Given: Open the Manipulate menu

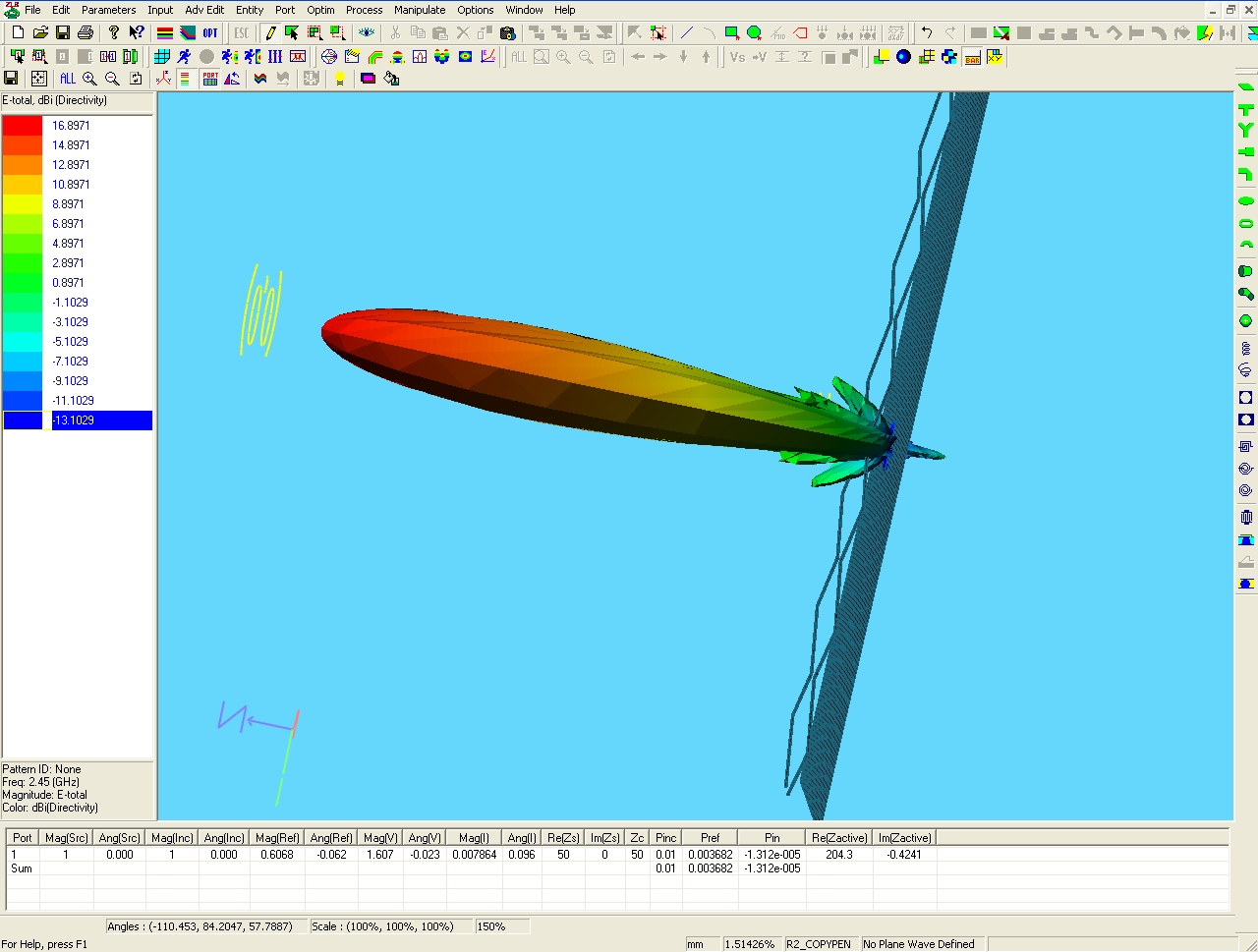Looking at the screenshot, I should (x=420, y=10).
